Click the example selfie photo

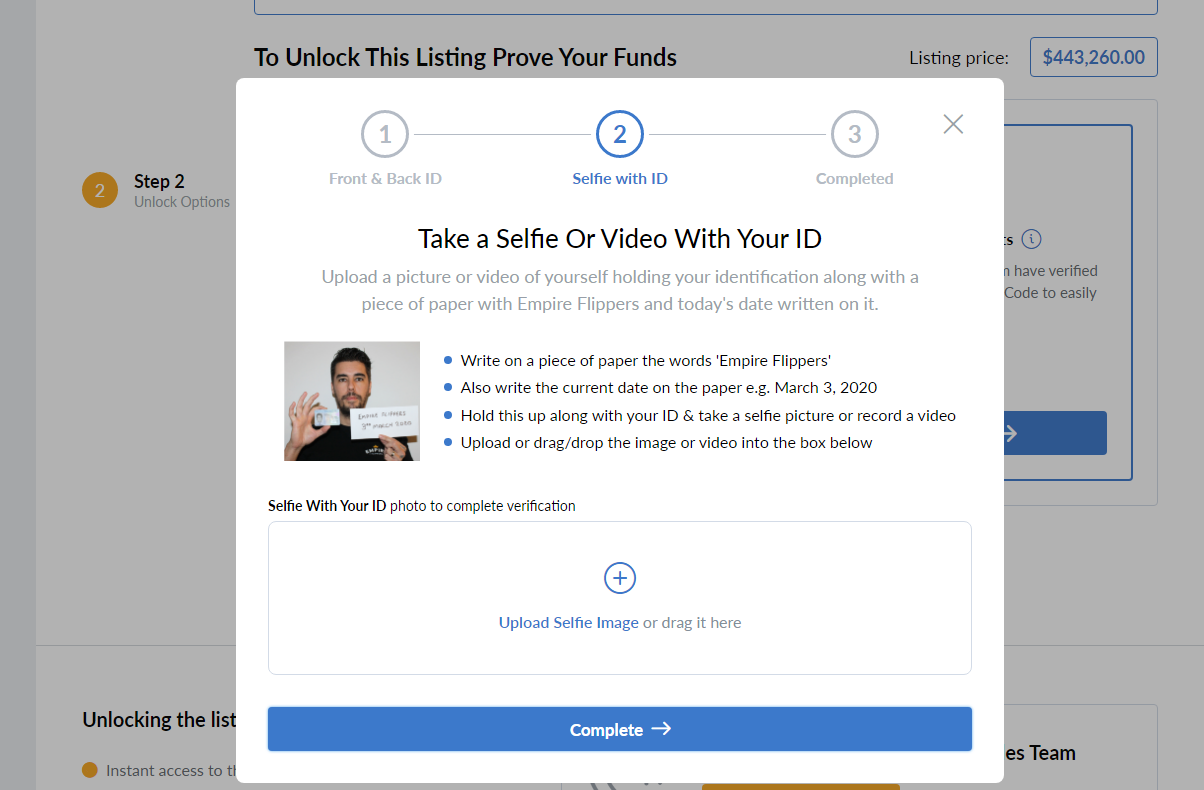352,401
